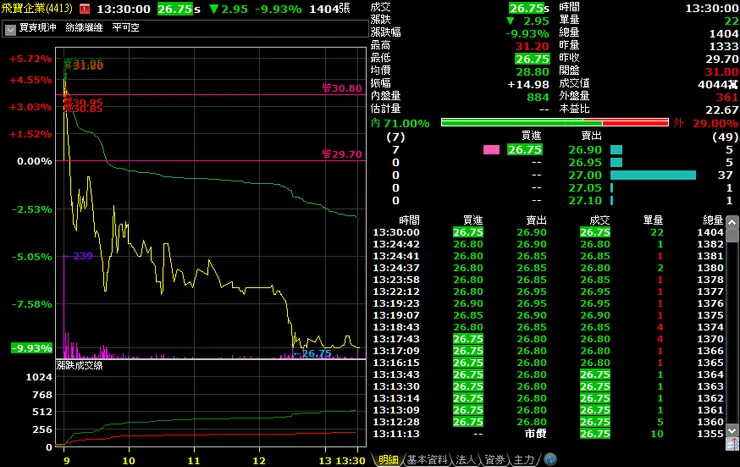Image resolution: width=740 pixels, height=467 pixels.
Task: Select the 13:18:43 trade row
Action: (548, 327)
